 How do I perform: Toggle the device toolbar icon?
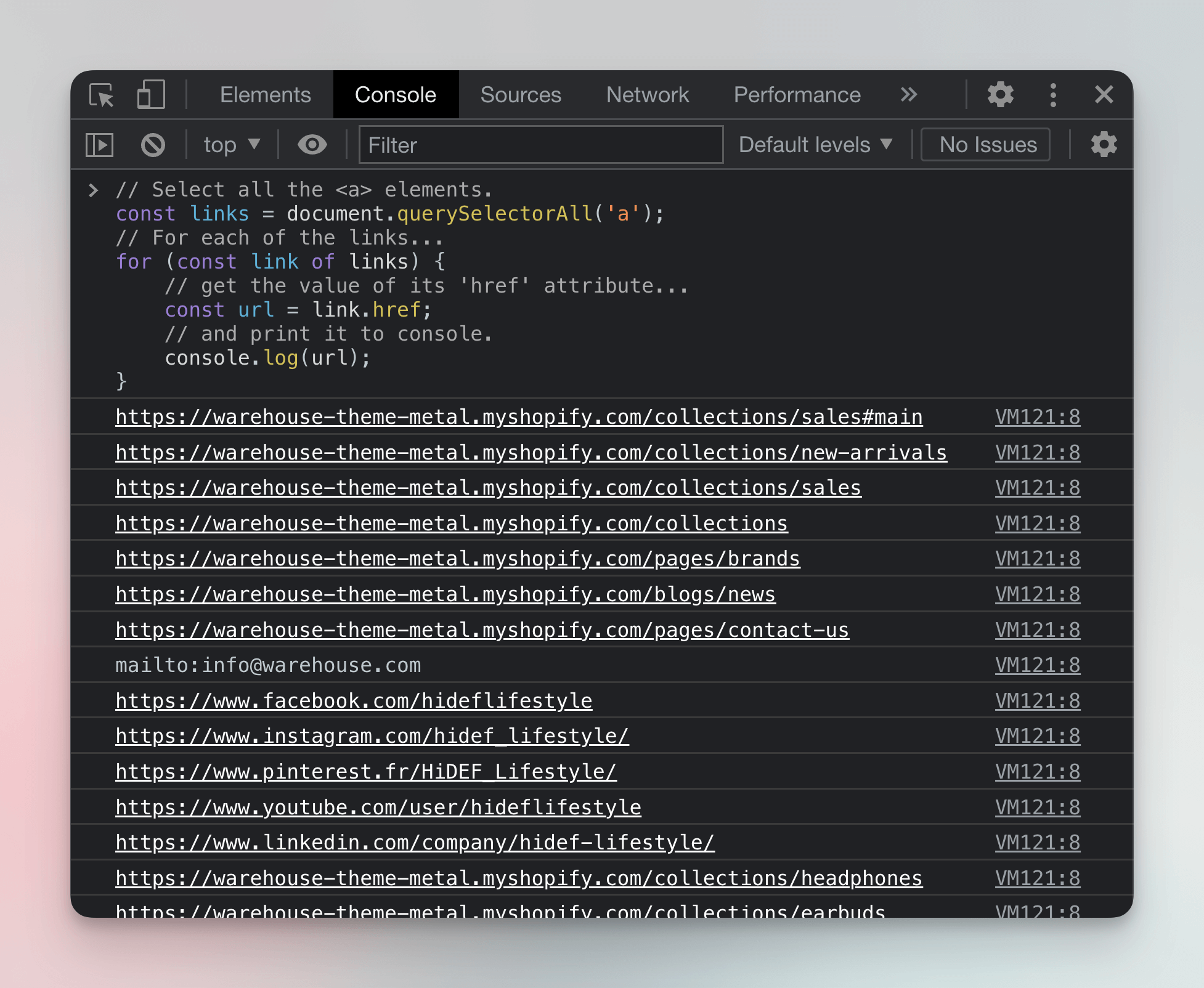coord(151,95)
